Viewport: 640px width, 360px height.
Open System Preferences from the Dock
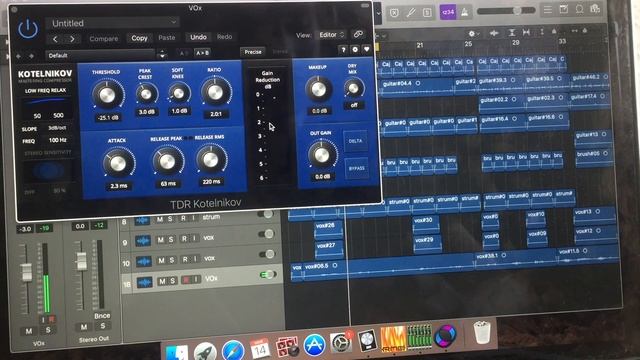340,343
